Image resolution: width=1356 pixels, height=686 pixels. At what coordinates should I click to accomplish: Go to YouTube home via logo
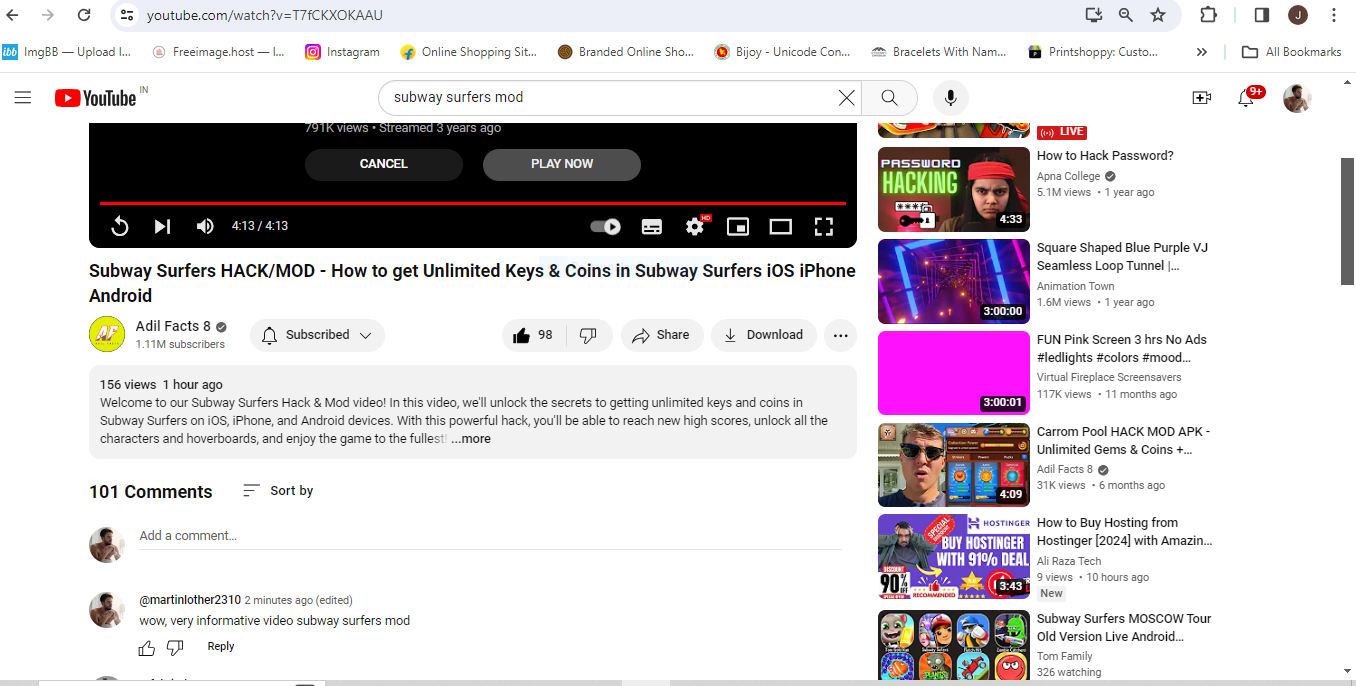pyautogui.click(x=96, y=97)
